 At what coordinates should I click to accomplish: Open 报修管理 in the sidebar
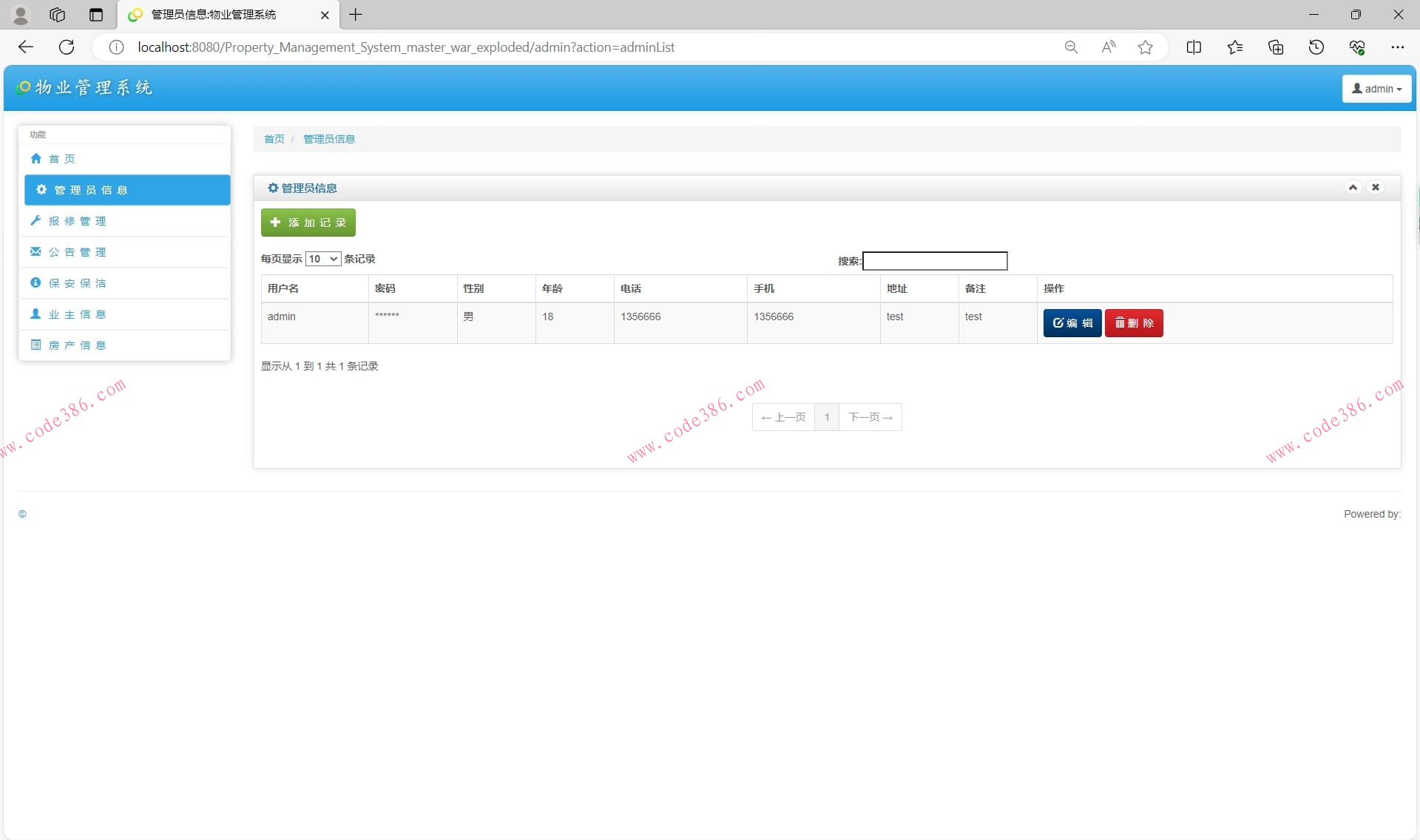pyautogui.click(x=77, y=221)
